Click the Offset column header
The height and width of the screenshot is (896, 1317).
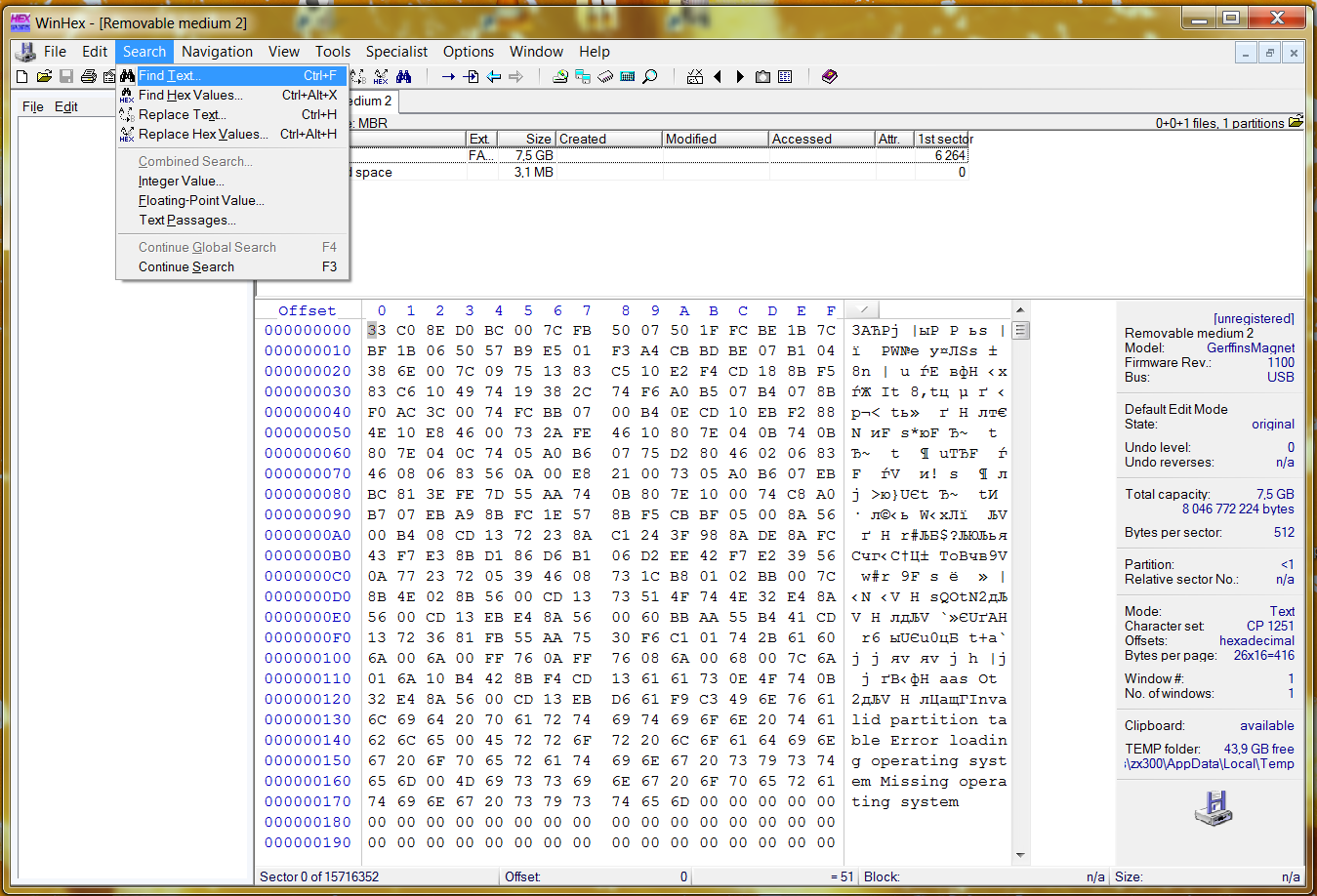coord(307,310)
